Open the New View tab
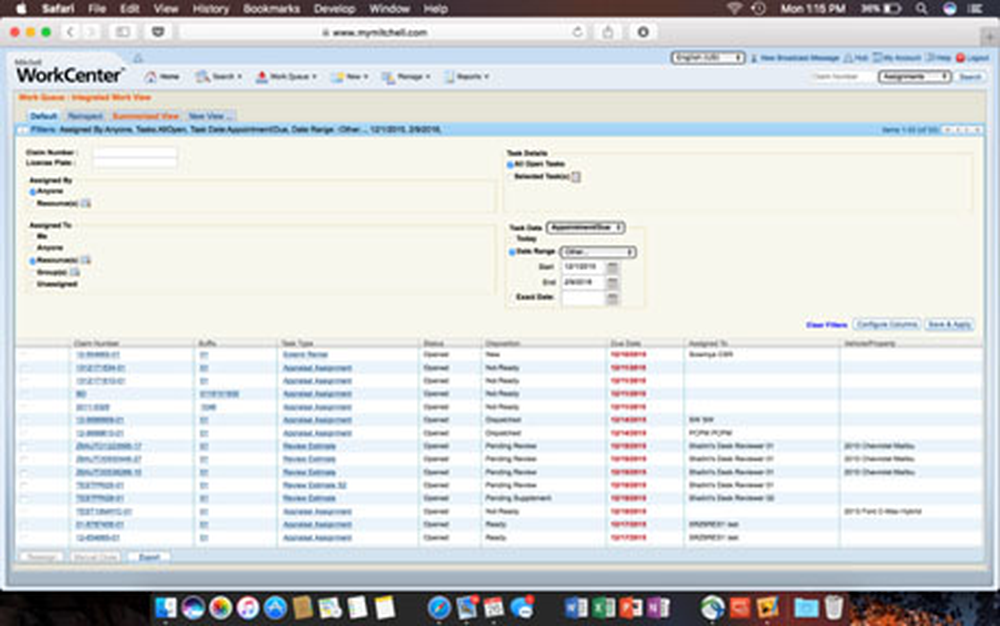This screenshot has height=626, width=1000. pos(210,116)
